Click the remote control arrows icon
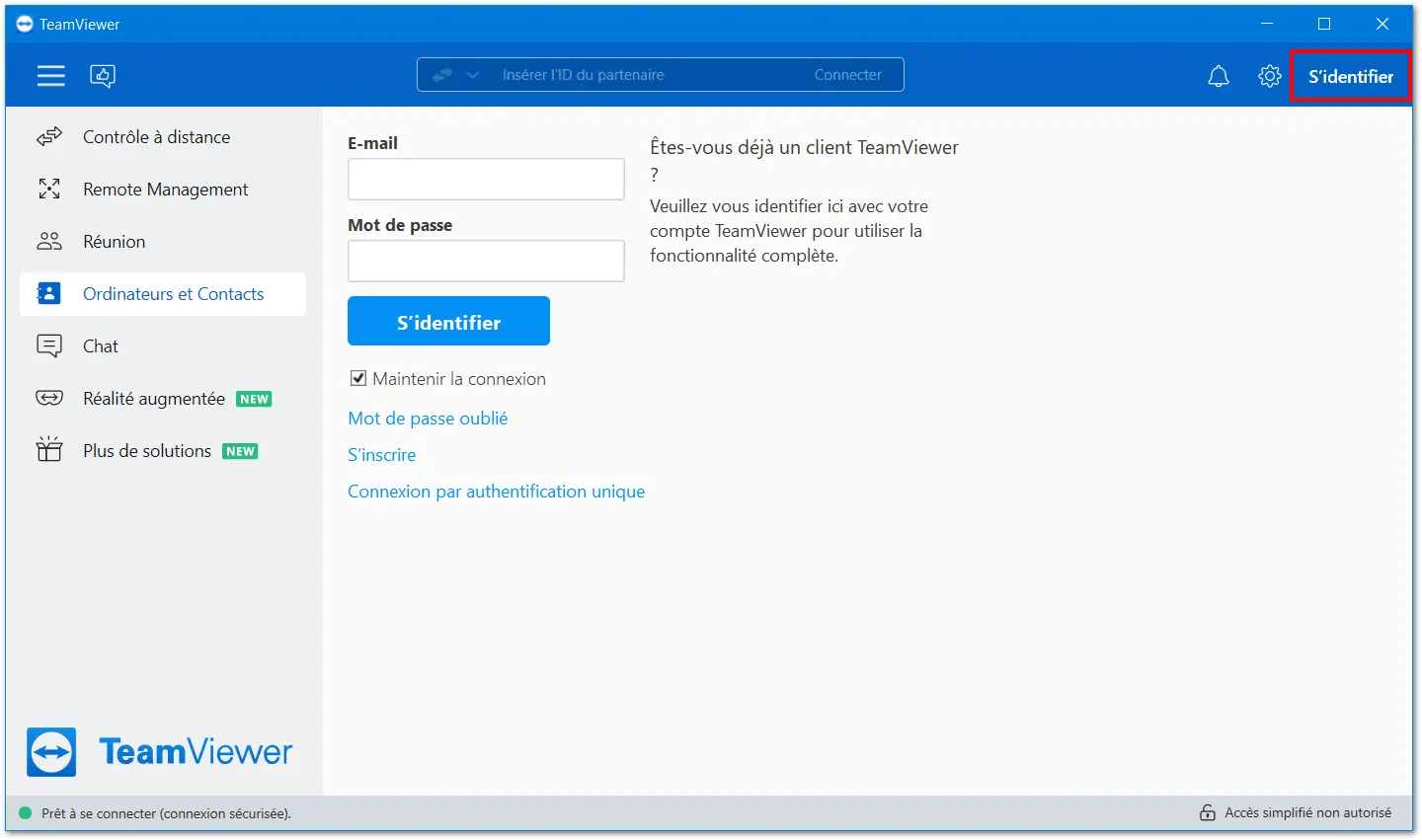 point(49,137)
